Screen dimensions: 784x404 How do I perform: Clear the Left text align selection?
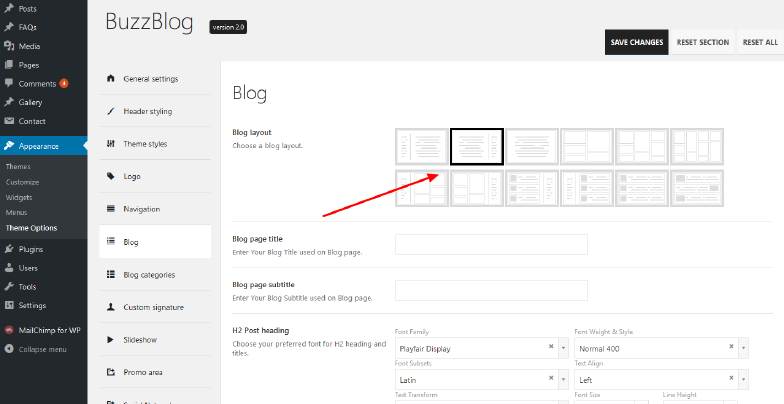click(731, 378)
